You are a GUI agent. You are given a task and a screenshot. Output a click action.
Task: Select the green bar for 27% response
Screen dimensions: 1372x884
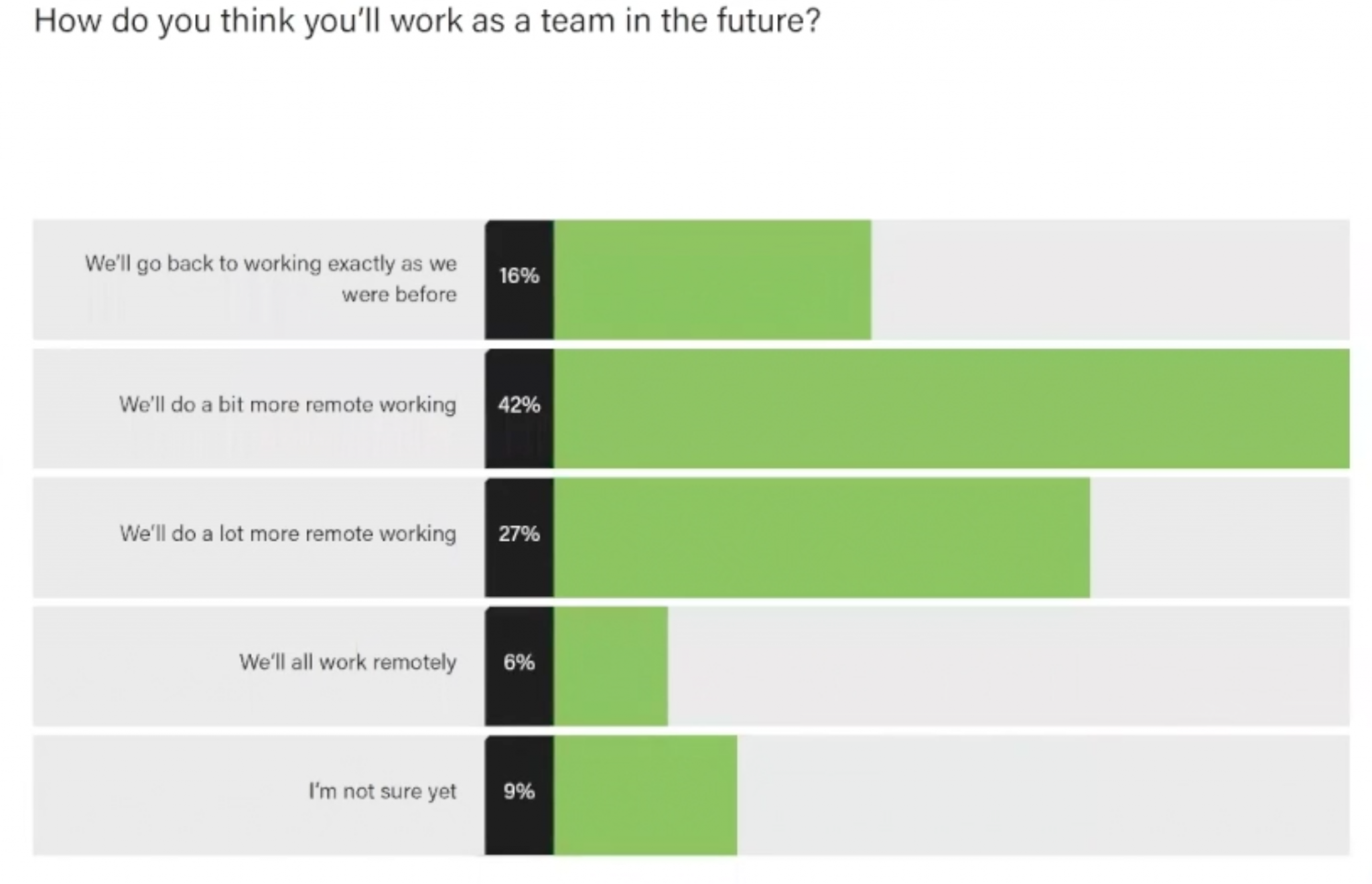pos(821,538)
